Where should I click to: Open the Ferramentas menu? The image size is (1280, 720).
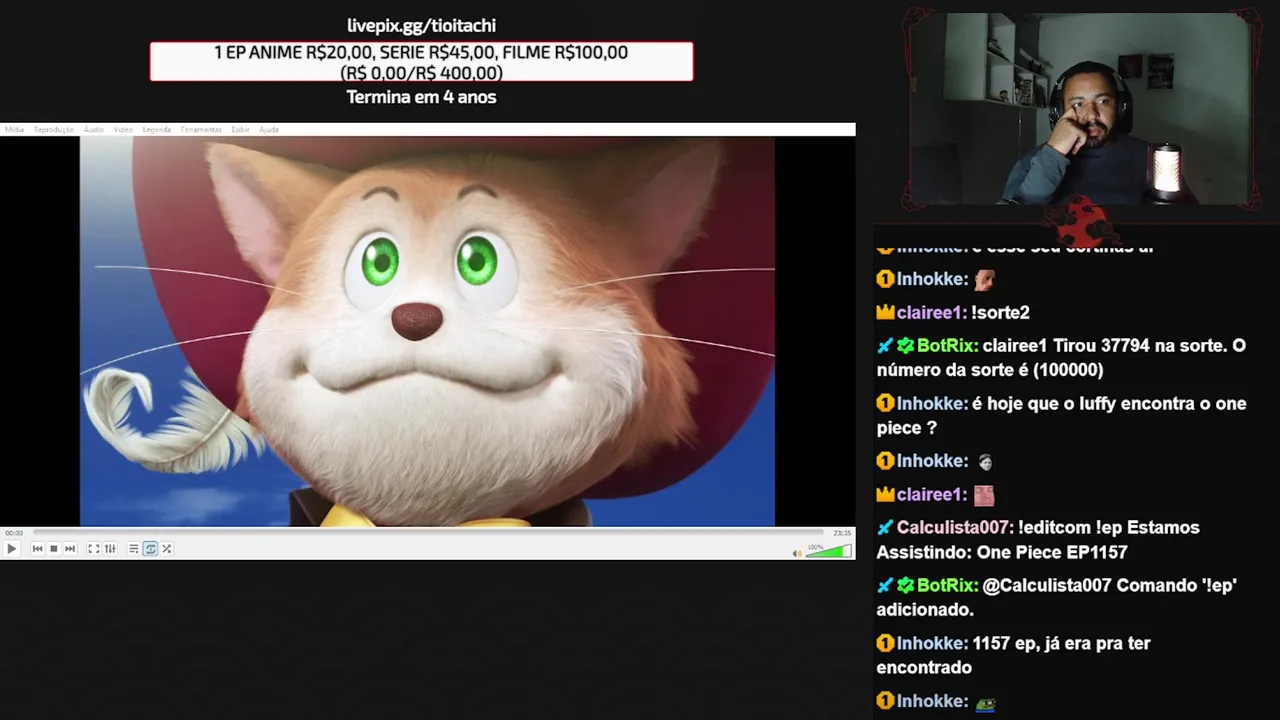[201, 129]
